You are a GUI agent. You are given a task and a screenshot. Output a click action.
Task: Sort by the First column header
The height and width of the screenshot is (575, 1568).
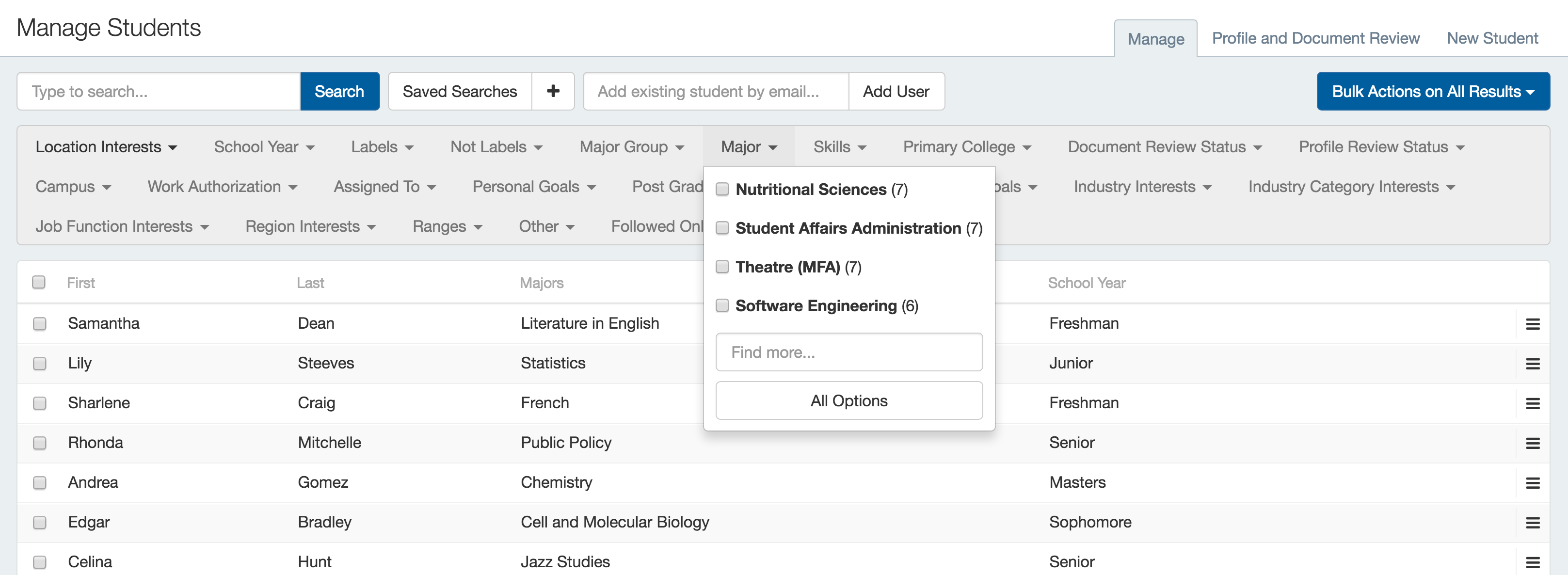[x=80, y=283]
